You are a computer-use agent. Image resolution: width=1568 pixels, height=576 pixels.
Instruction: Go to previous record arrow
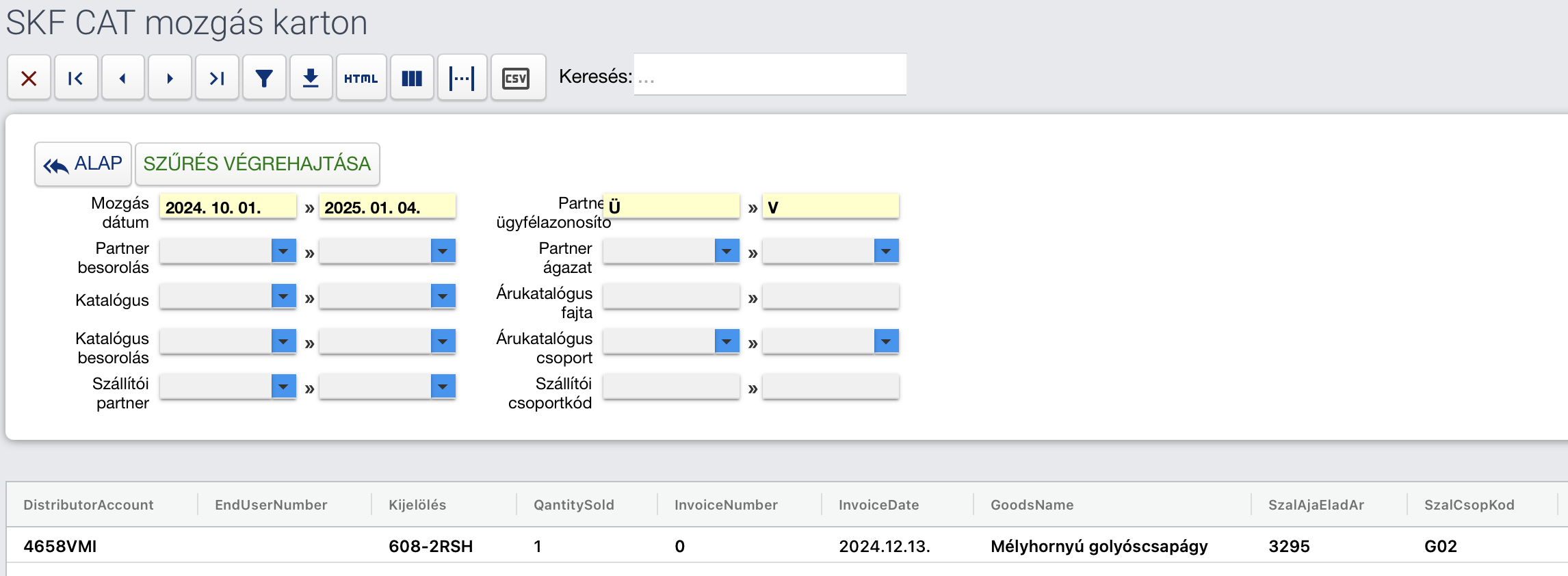123,78
